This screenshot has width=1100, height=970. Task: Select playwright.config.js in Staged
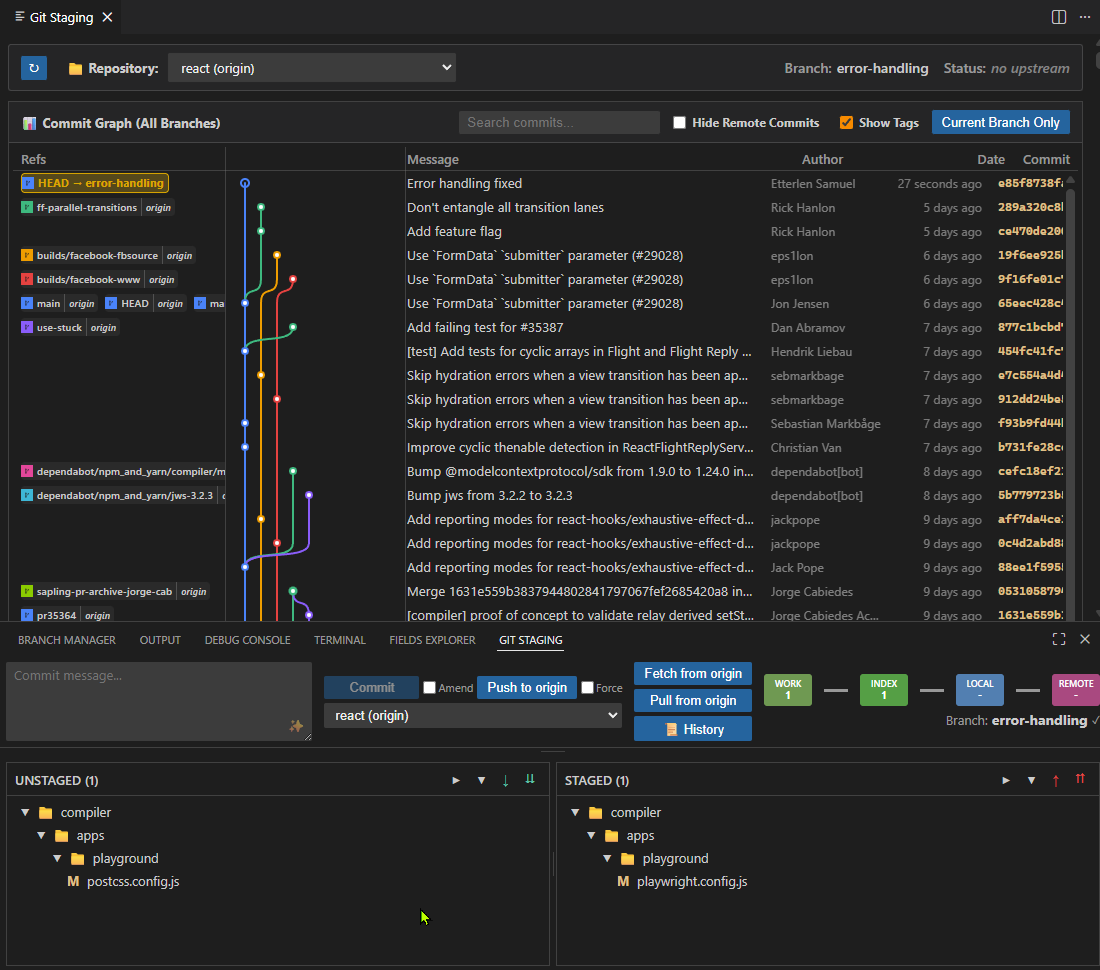pyautogui.click(x=692, y=881)
